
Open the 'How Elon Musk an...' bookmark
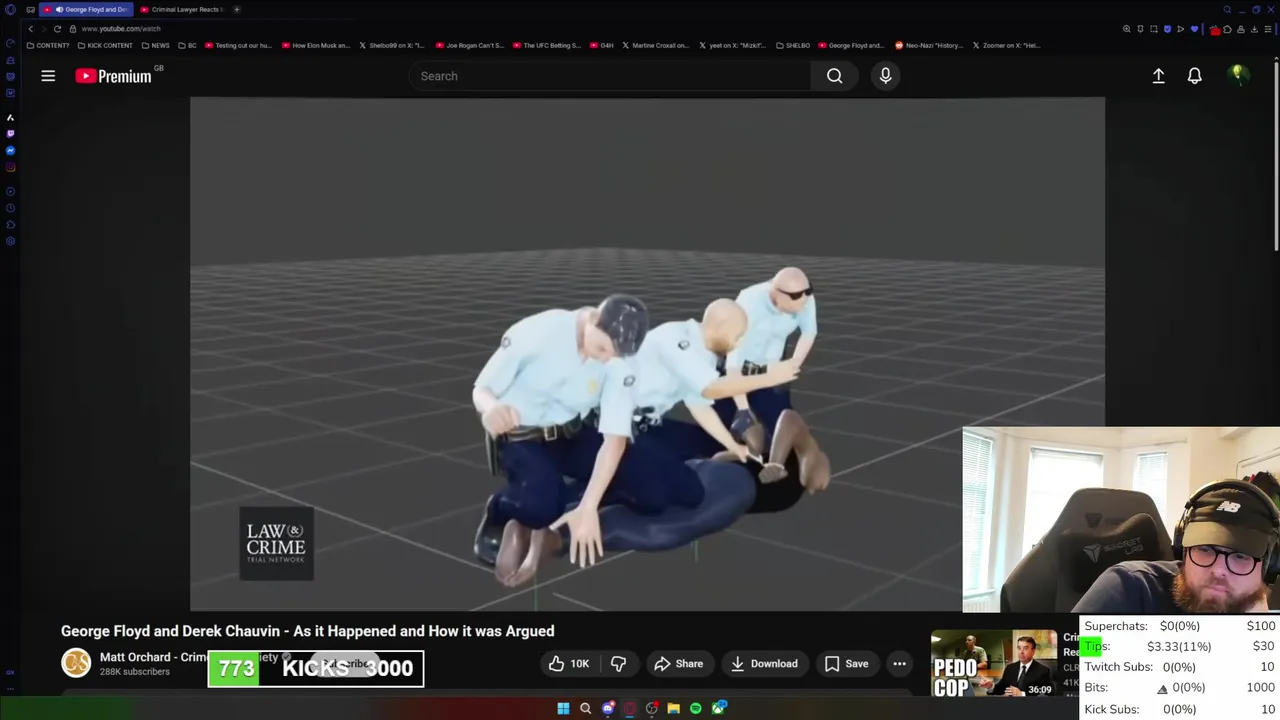pyautogui.click(x=315, y=45)
